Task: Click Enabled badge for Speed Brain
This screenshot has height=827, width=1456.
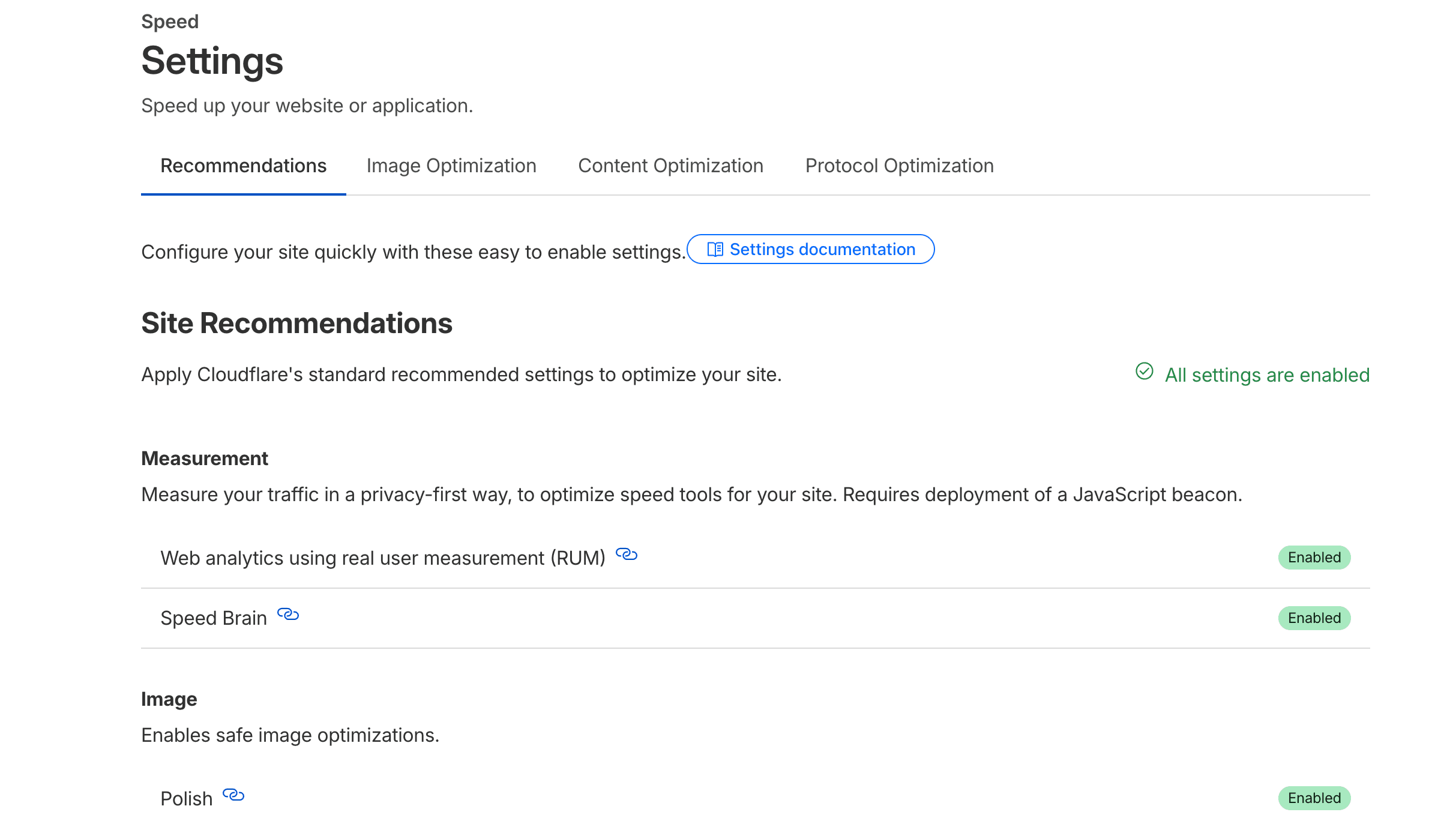Action: (x=1314, y=618)
